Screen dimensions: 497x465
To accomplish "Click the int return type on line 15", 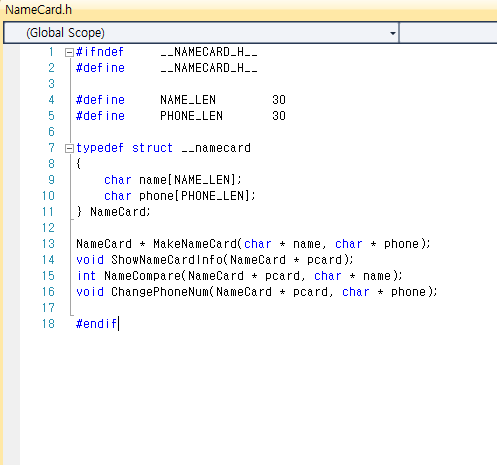I will coord(86,276).
